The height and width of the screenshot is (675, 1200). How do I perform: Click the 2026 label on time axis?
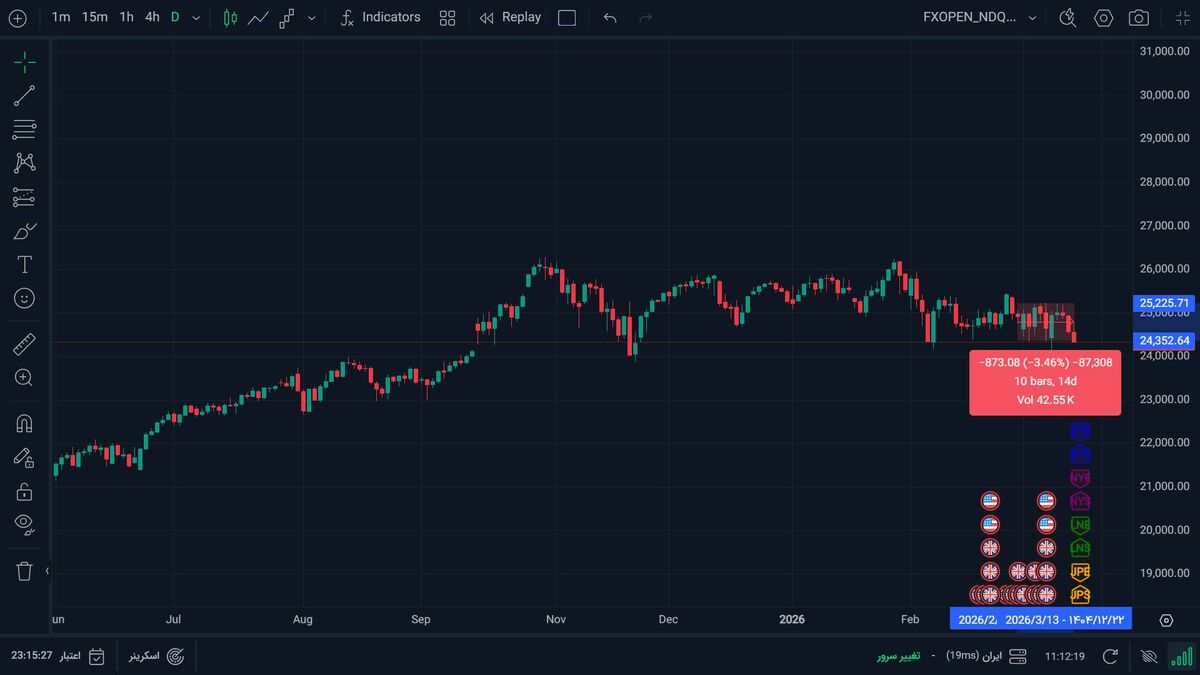pos(790,619)
